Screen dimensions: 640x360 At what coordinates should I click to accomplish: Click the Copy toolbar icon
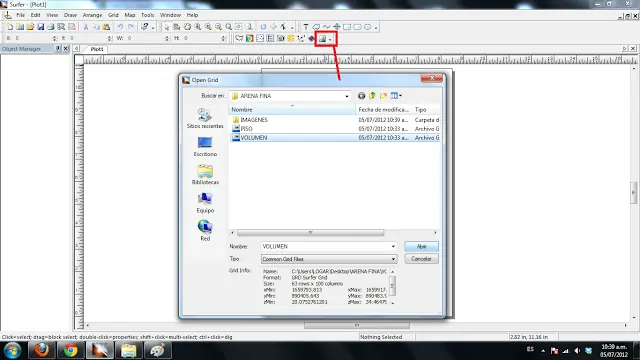(96, 27)
